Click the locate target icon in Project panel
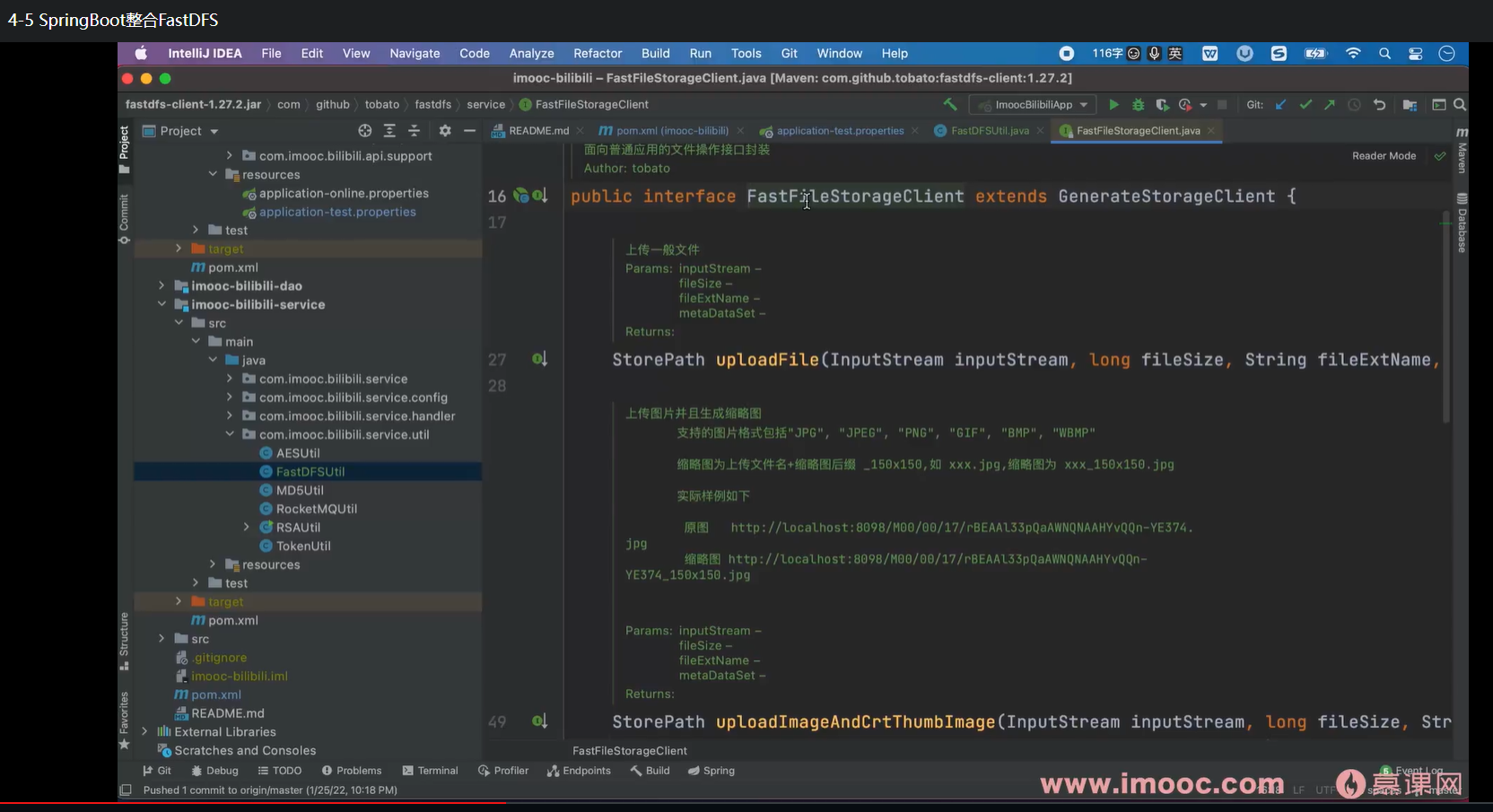 pos(365,131)
